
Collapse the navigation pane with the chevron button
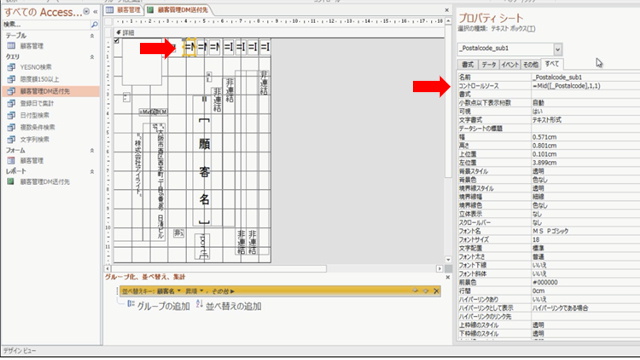coord(95,12)
